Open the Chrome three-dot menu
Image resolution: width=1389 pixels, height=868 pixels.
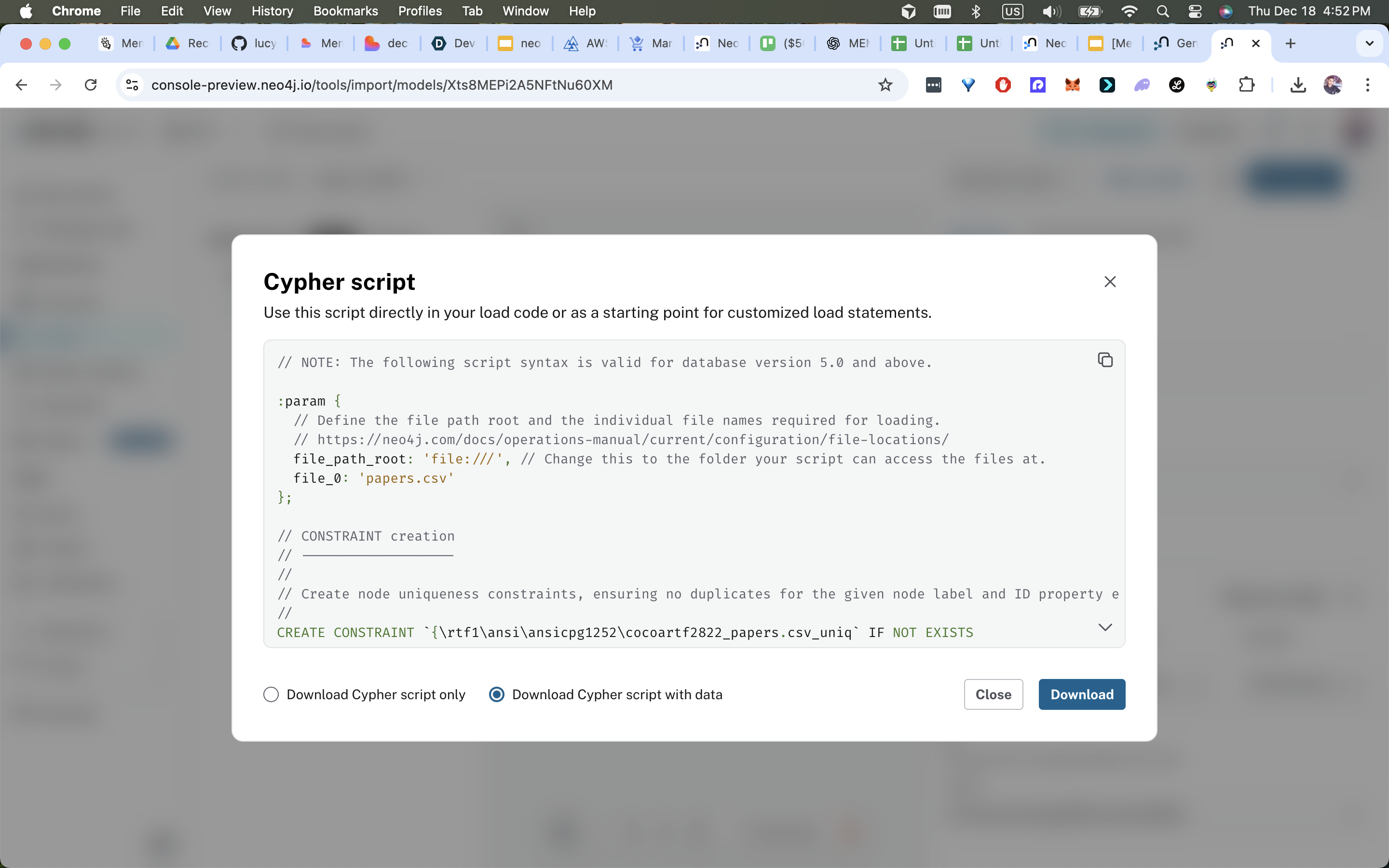tap(1368, 85)
